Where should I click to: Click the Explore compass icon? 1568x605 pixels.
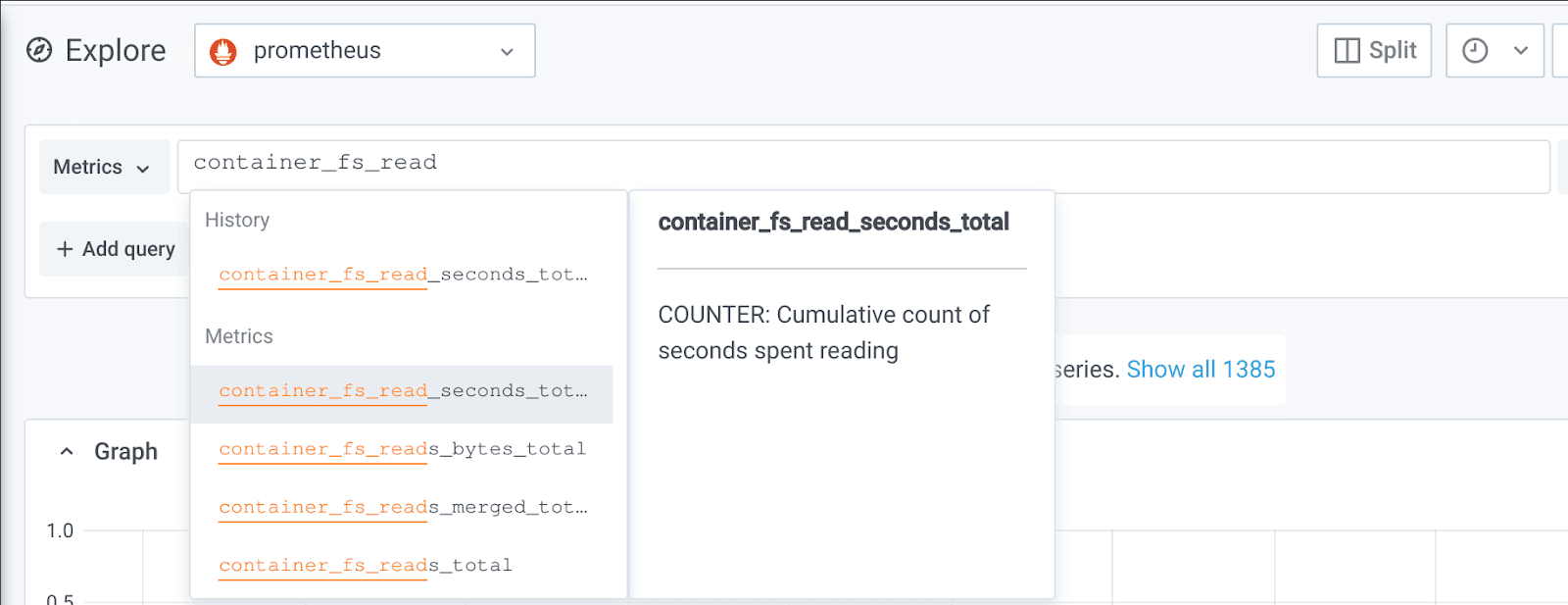coord(39,50)
